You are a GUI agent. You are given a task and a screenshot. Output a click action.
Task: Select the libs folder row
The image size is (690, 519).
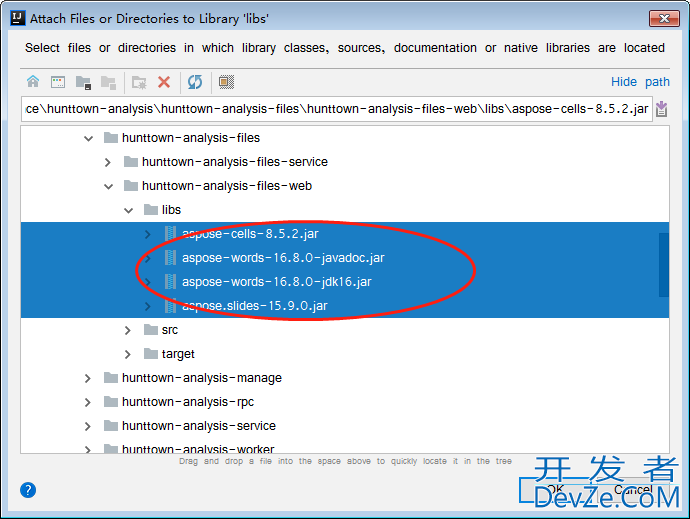[345, 210]
